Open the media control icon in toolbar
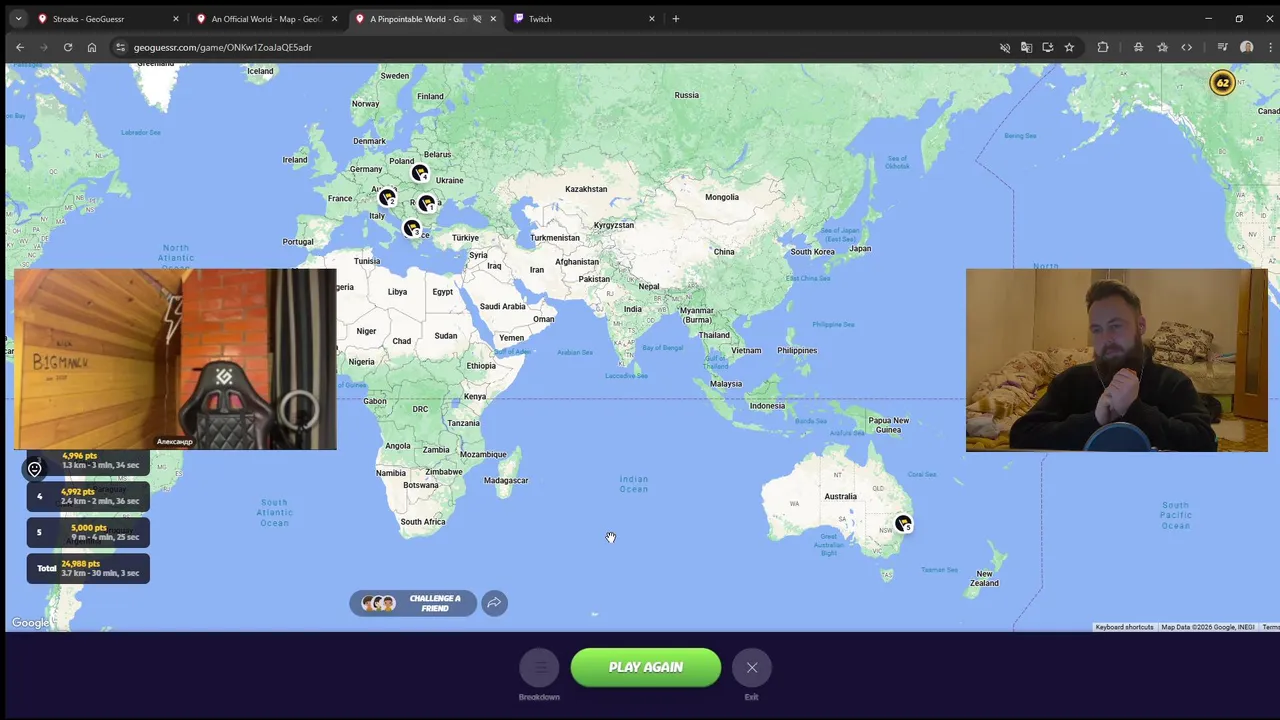Viewport: 1280px width, 720px height. click(1222, 47)
